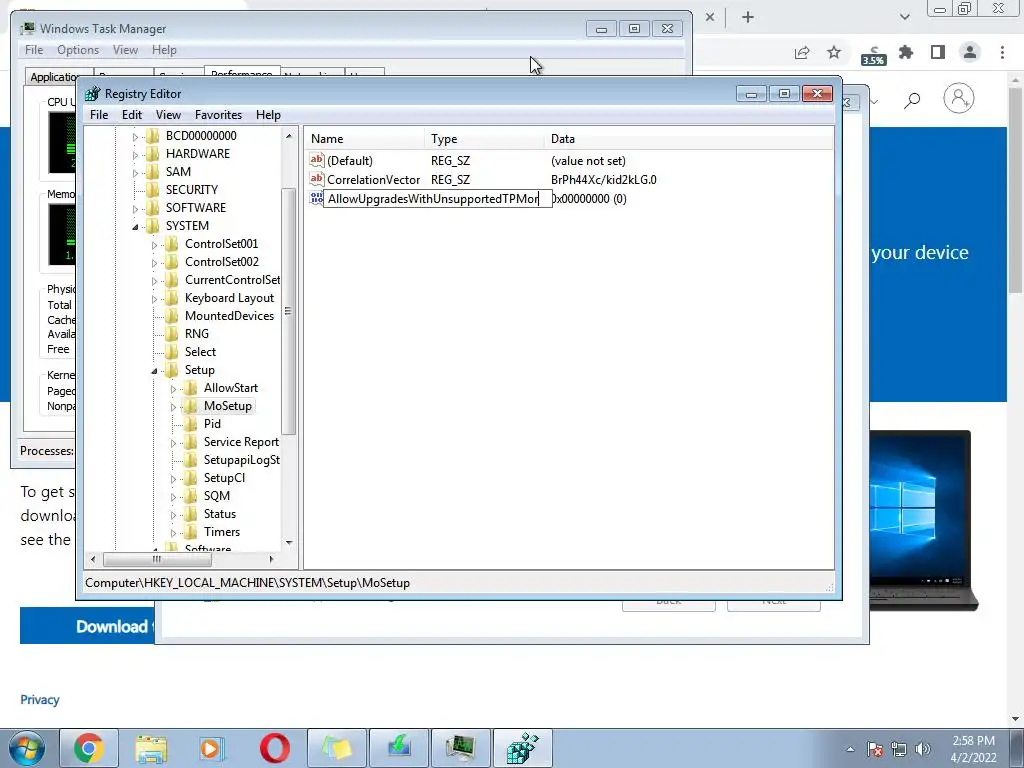The height and width of the screenshot is (768, 1024).
Task: Bookmark the page with the star icon
Action: (834, 53)
